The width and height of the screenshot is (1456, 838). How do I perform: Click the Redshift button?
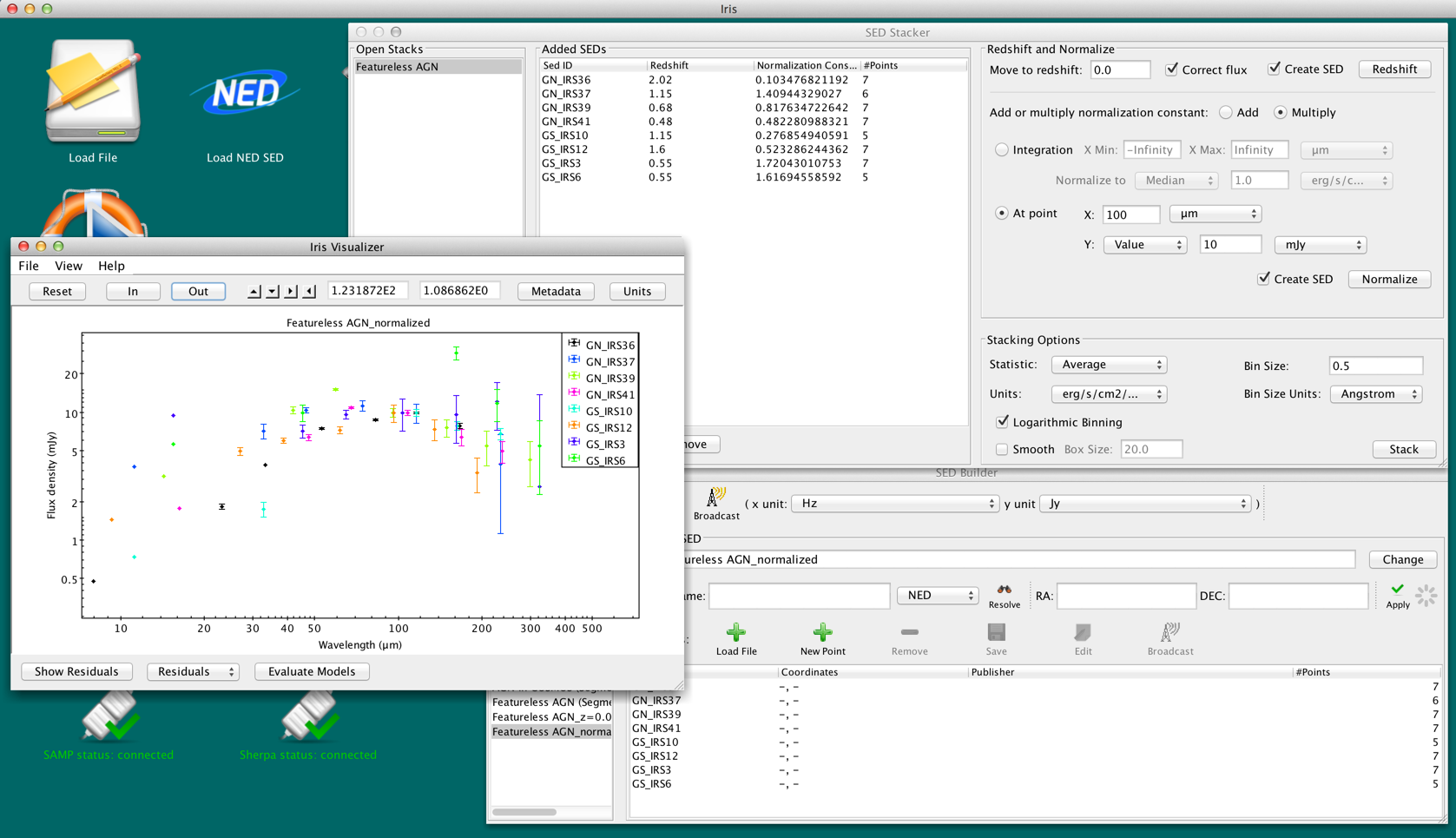point(1394,69)
